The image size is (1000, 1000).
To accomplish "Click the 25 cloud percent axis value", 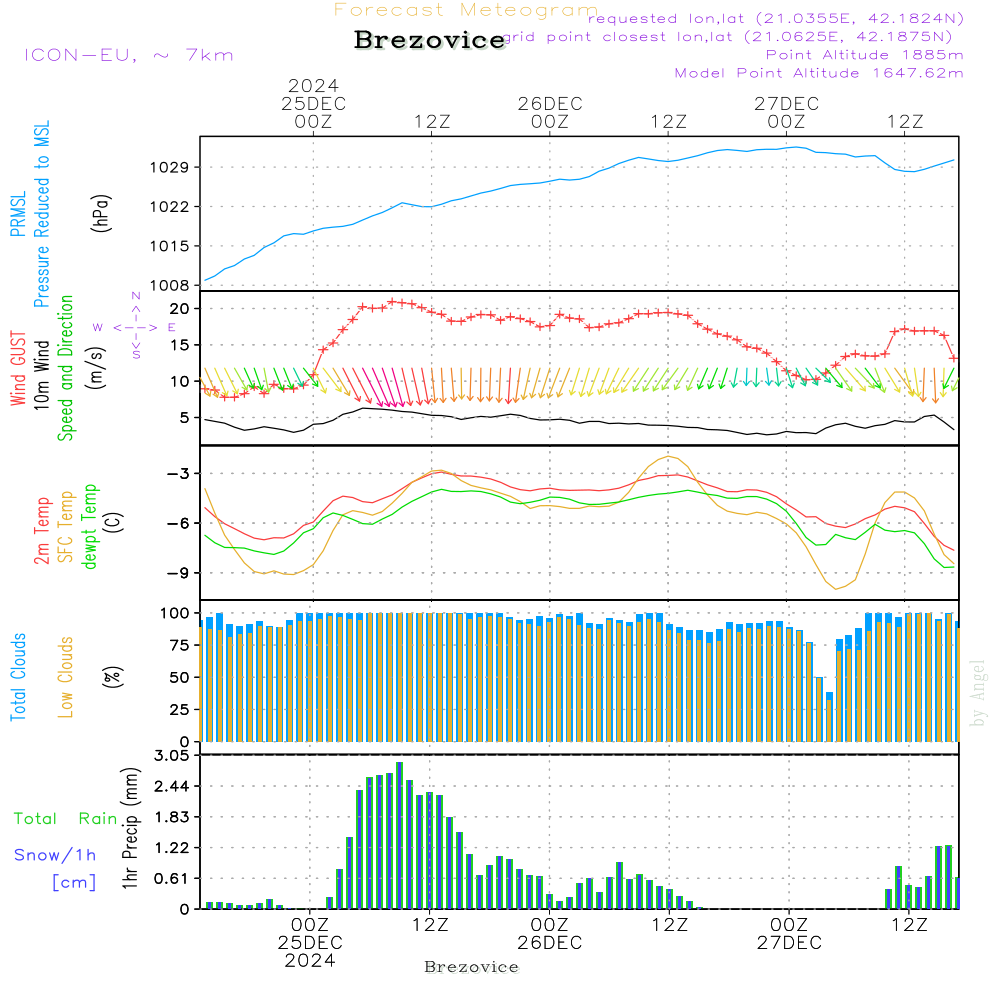I will [x=180, y=710].
